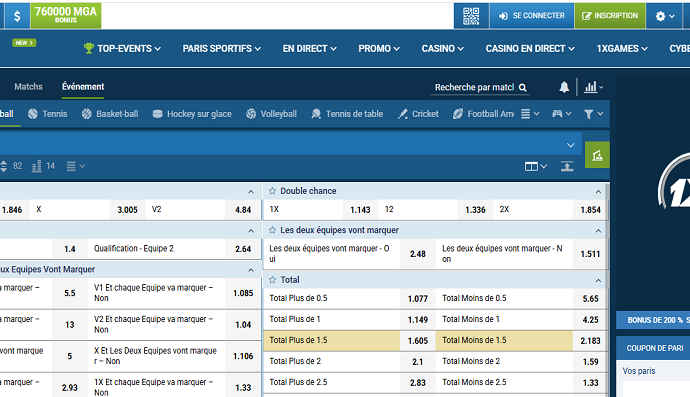This screenshot has width=690, height=397.
Task: Collapse the Les deux équipes vont marquer section
Action: [598, 231]
